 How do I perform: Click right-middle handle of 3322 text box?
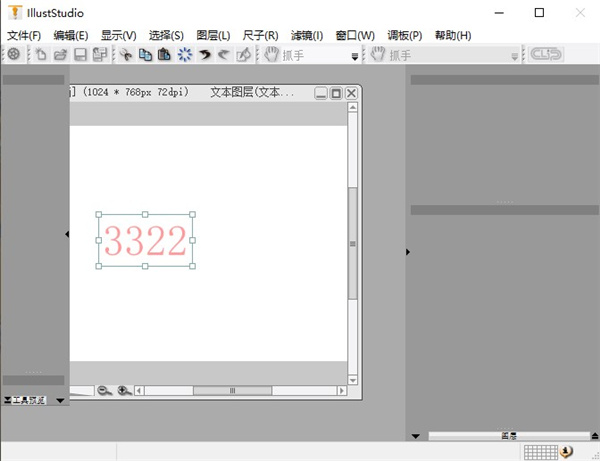point(192,240)
